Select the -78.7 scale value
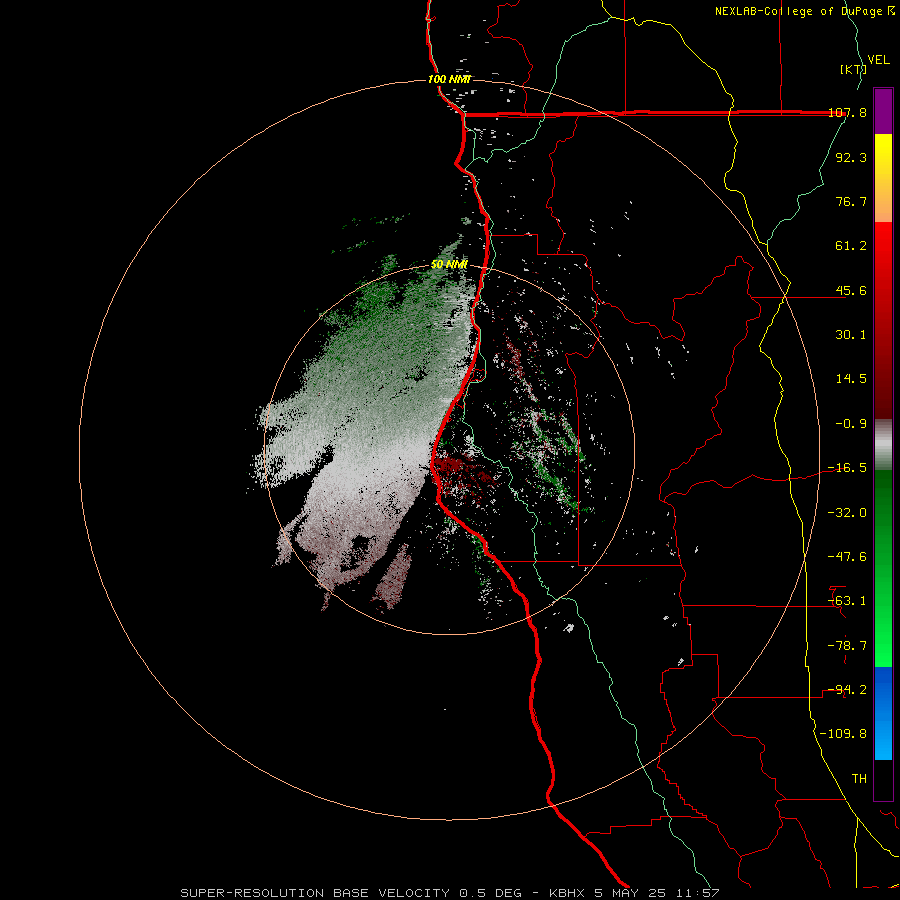Screen dimensions: 900x900 [847, 646]
